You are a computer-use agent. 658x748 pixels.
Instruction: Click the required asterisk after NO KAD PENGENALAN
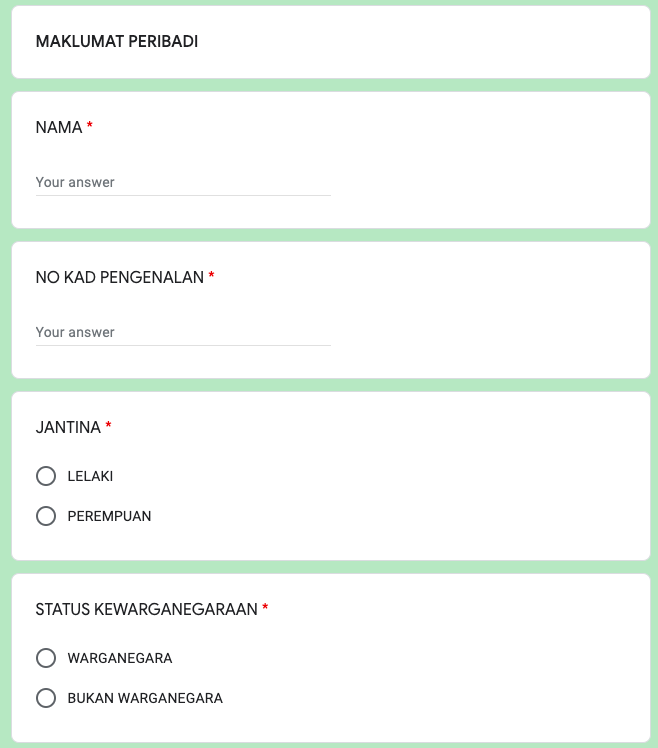click(211, 276)
